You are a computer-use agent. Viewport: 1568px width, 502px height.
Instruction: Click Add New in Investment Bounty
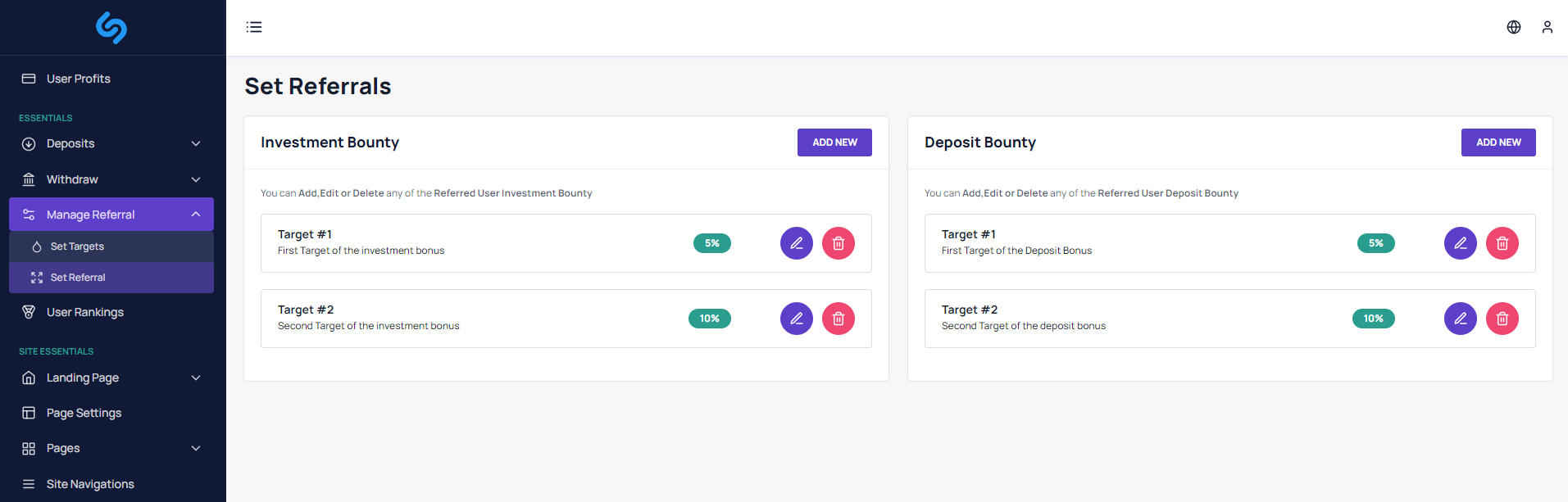[834, 142]
